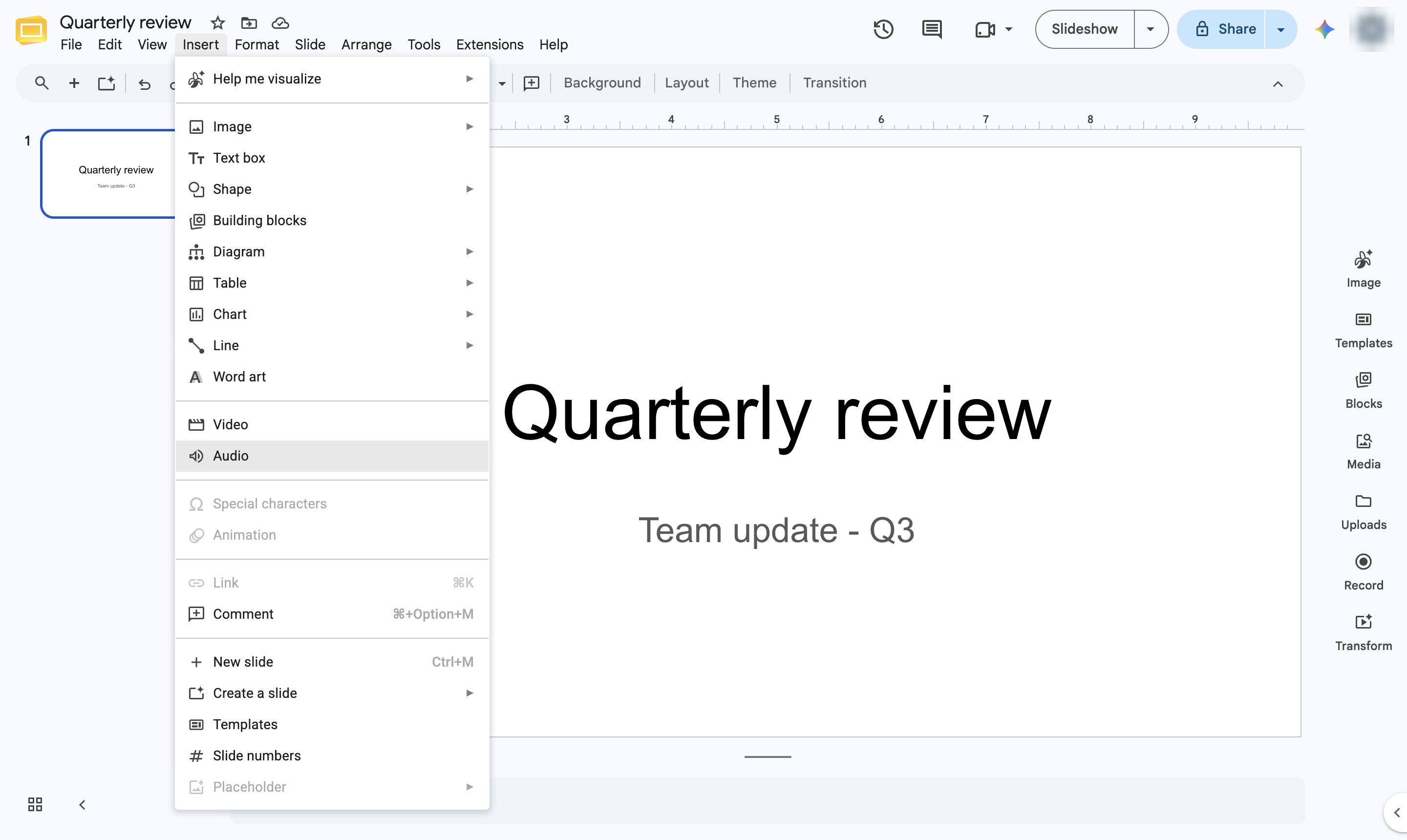1407x840 pixels.
Task: Open the Table submenu
Action: pos(332,283)
